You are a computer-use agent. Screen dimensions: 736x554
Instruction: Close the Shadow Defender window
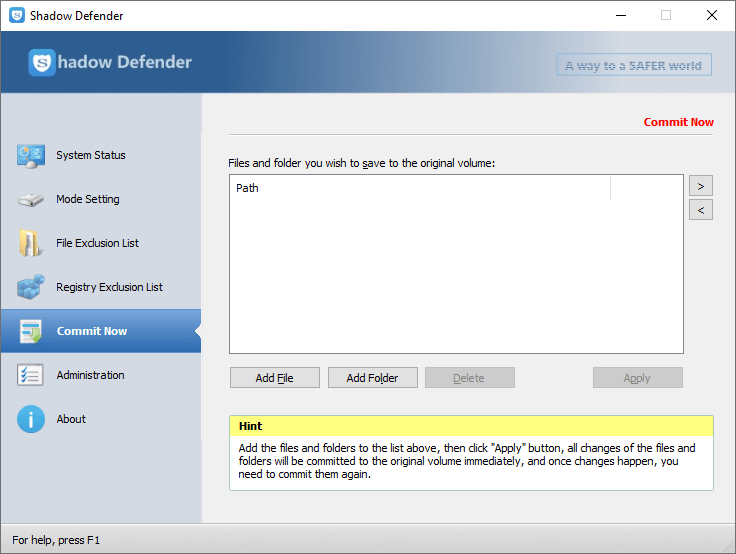[712, 15]
